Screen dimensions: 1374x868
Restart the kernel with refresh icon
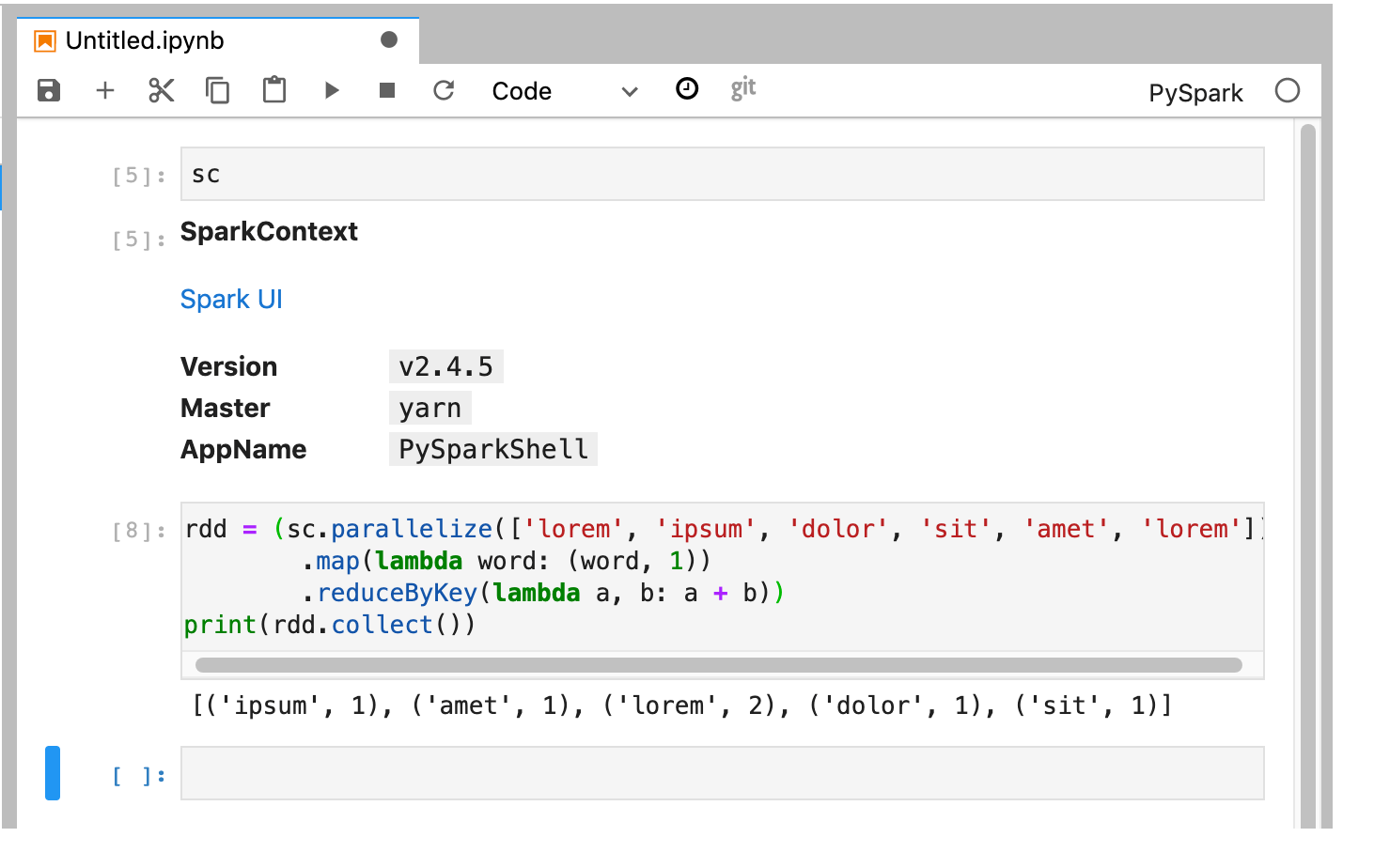444,90
